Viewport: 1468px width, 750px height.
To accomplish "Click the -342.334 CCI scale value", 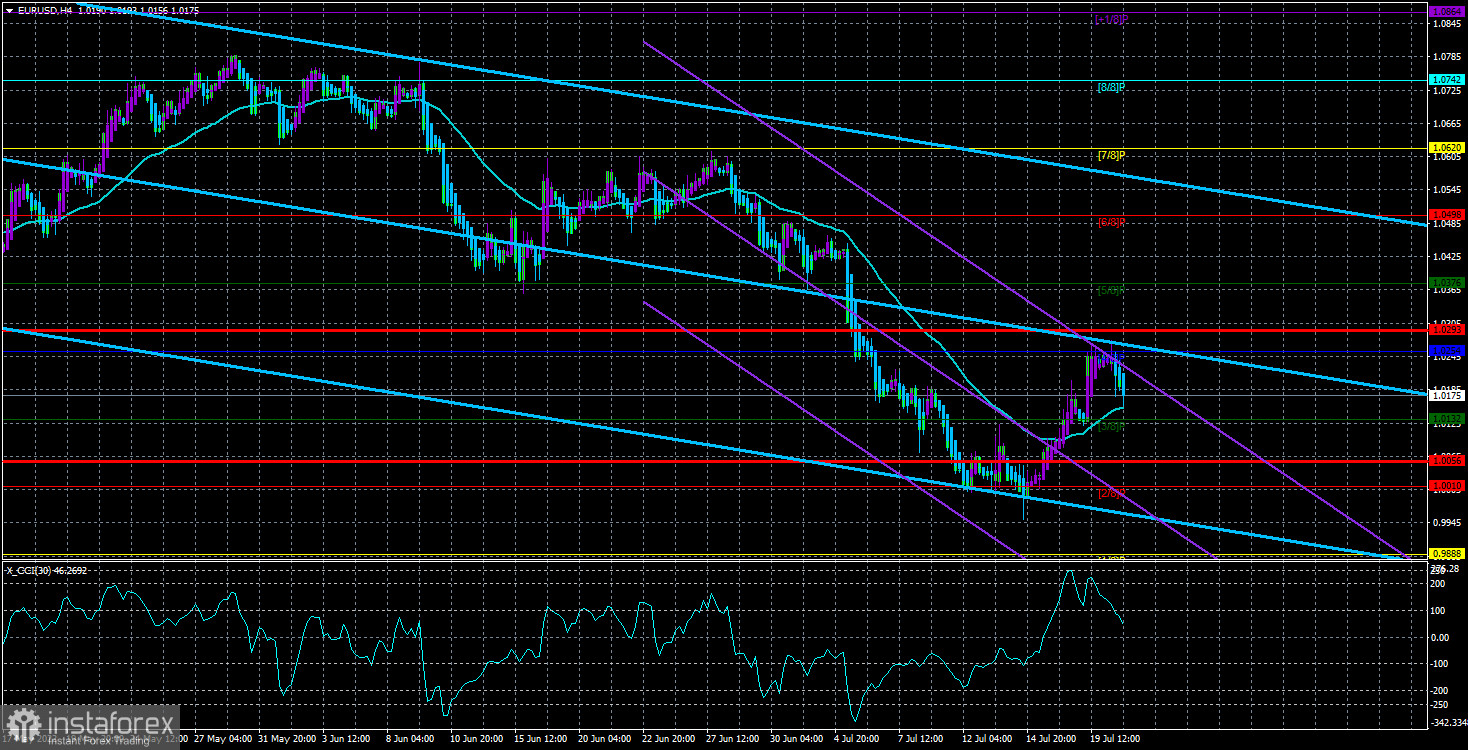I will 1447,722.
